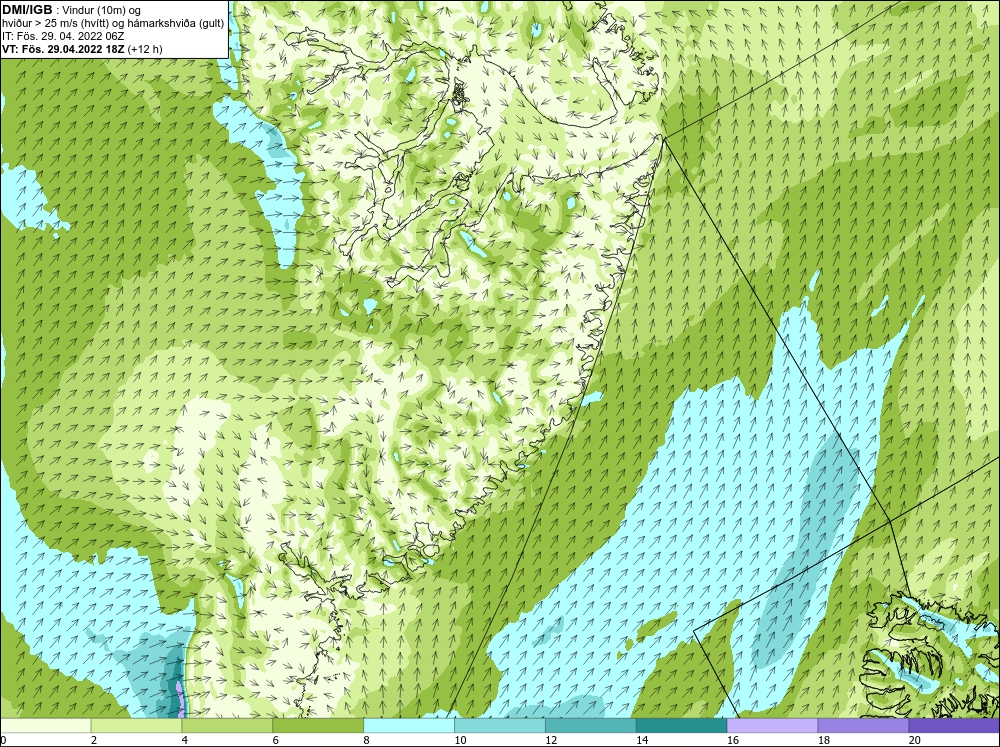Image resolution: width=1000 pixels, height=747 pixels.
Task: Select the turquoise 10–12 m/s legend swatch
Action: pos(499,725)
